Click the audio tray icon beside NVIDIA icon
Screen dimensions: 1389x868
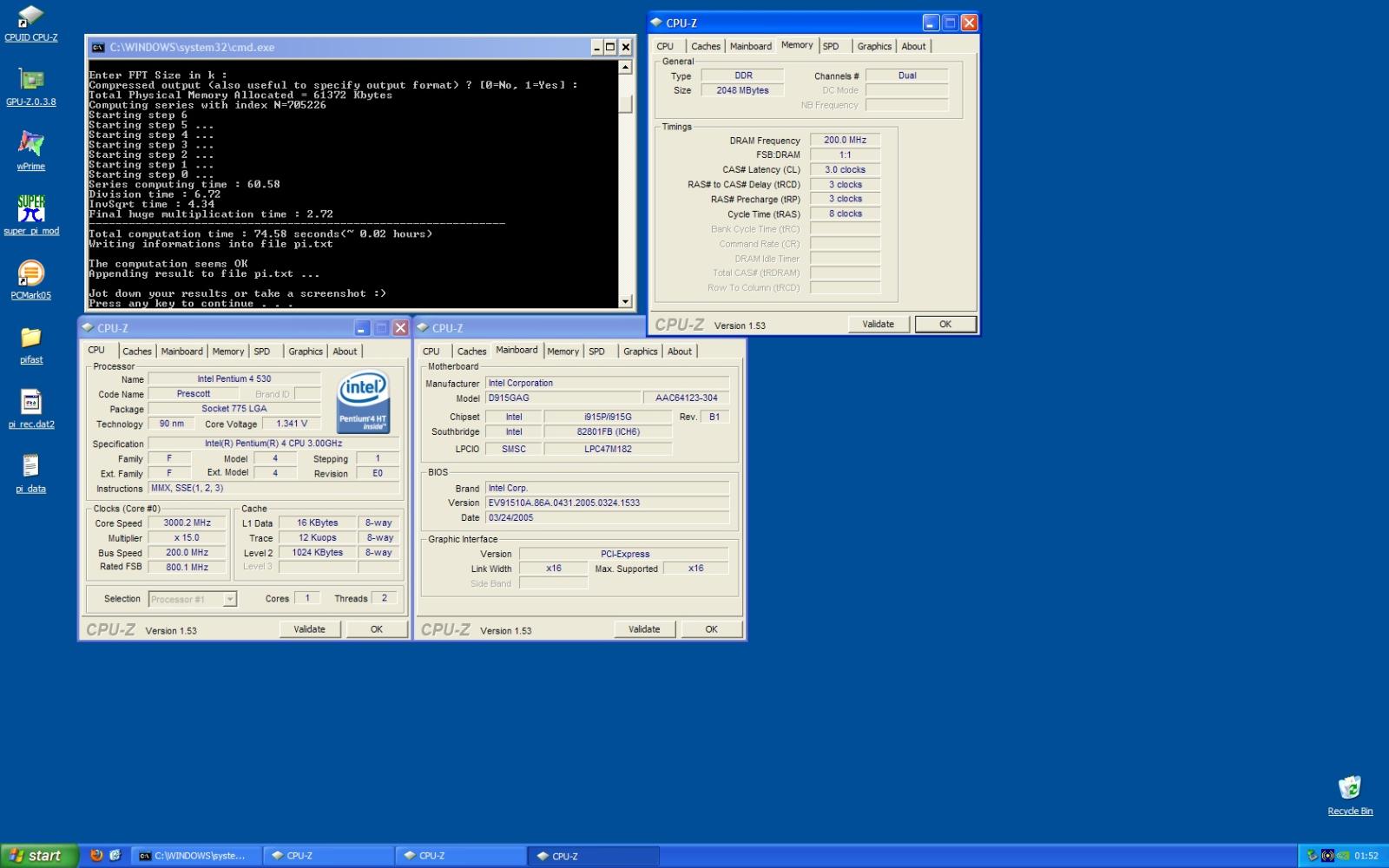(x=1327, y=856)
